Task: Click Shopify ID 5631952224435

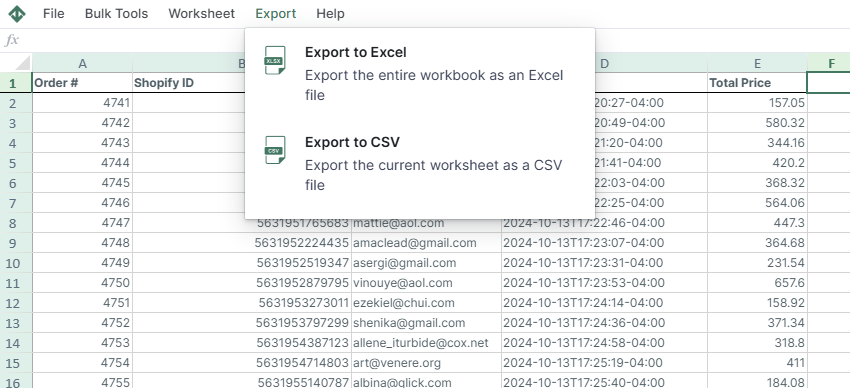Action: (x=242, y=243)
